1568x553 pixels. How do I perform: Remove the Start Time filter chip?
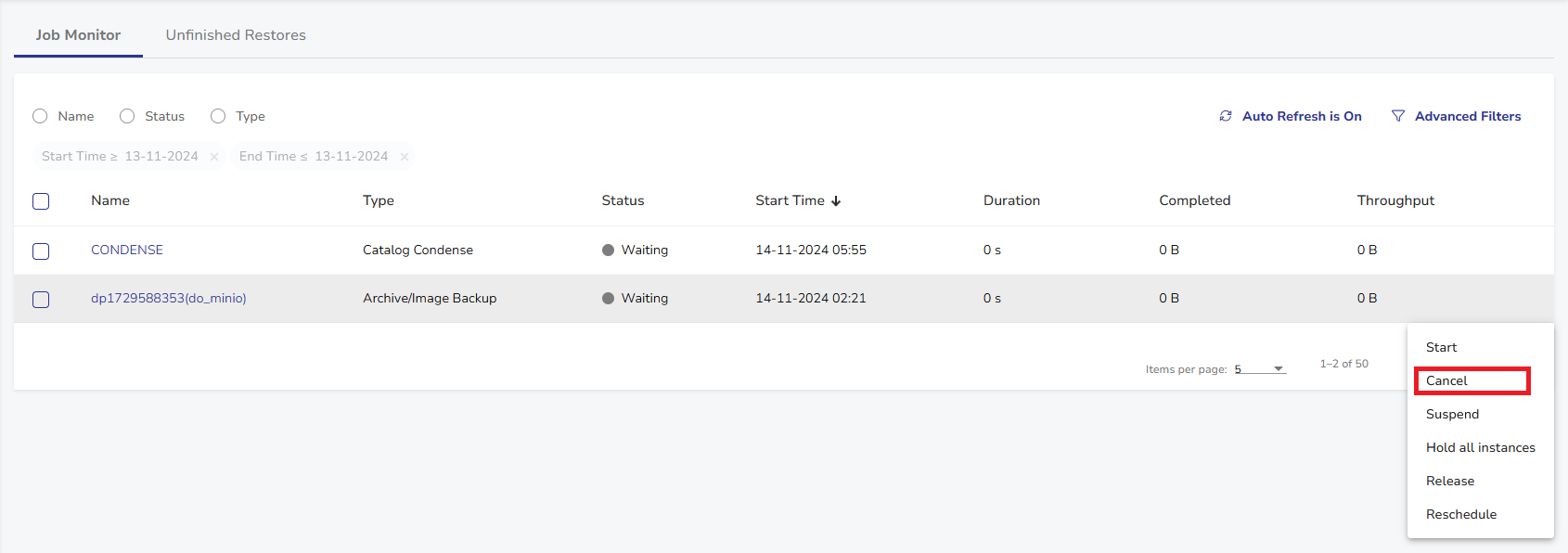point(214,157)
